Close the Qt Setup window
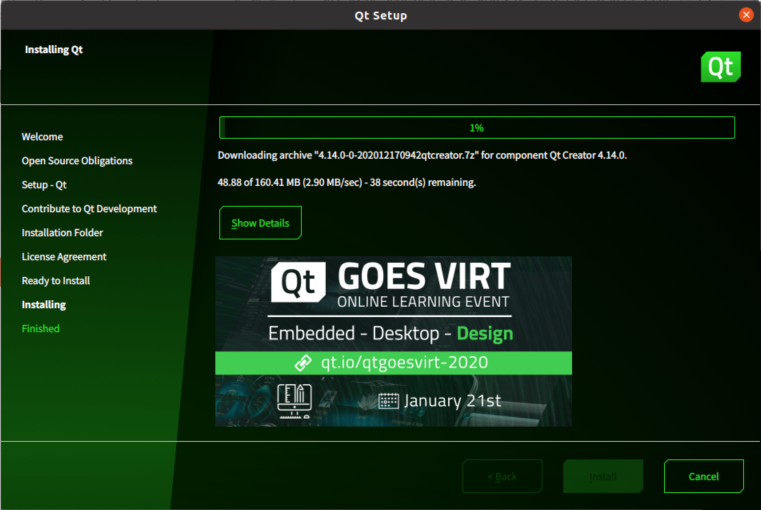Image resolution: width=761 pixels, height=510 pixels. click(746, 15)
